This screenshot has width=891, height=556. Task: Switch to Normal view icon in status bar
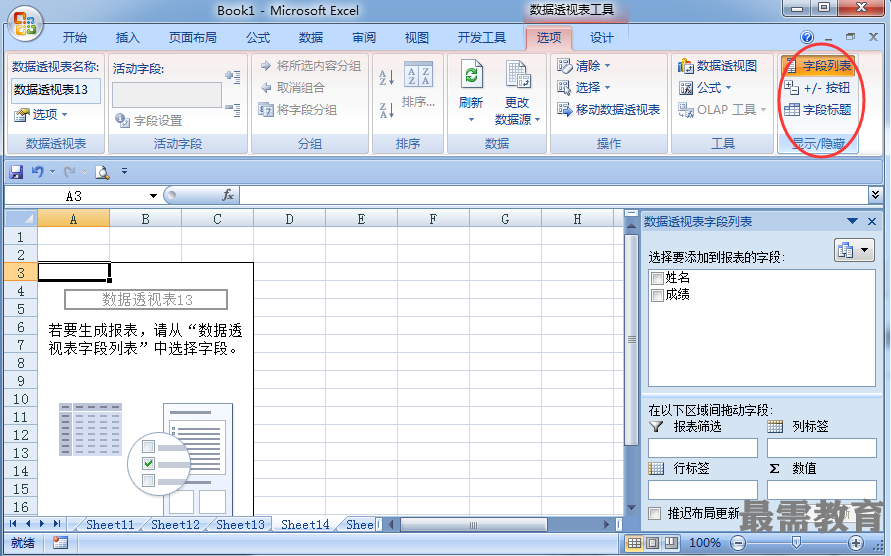634,543
